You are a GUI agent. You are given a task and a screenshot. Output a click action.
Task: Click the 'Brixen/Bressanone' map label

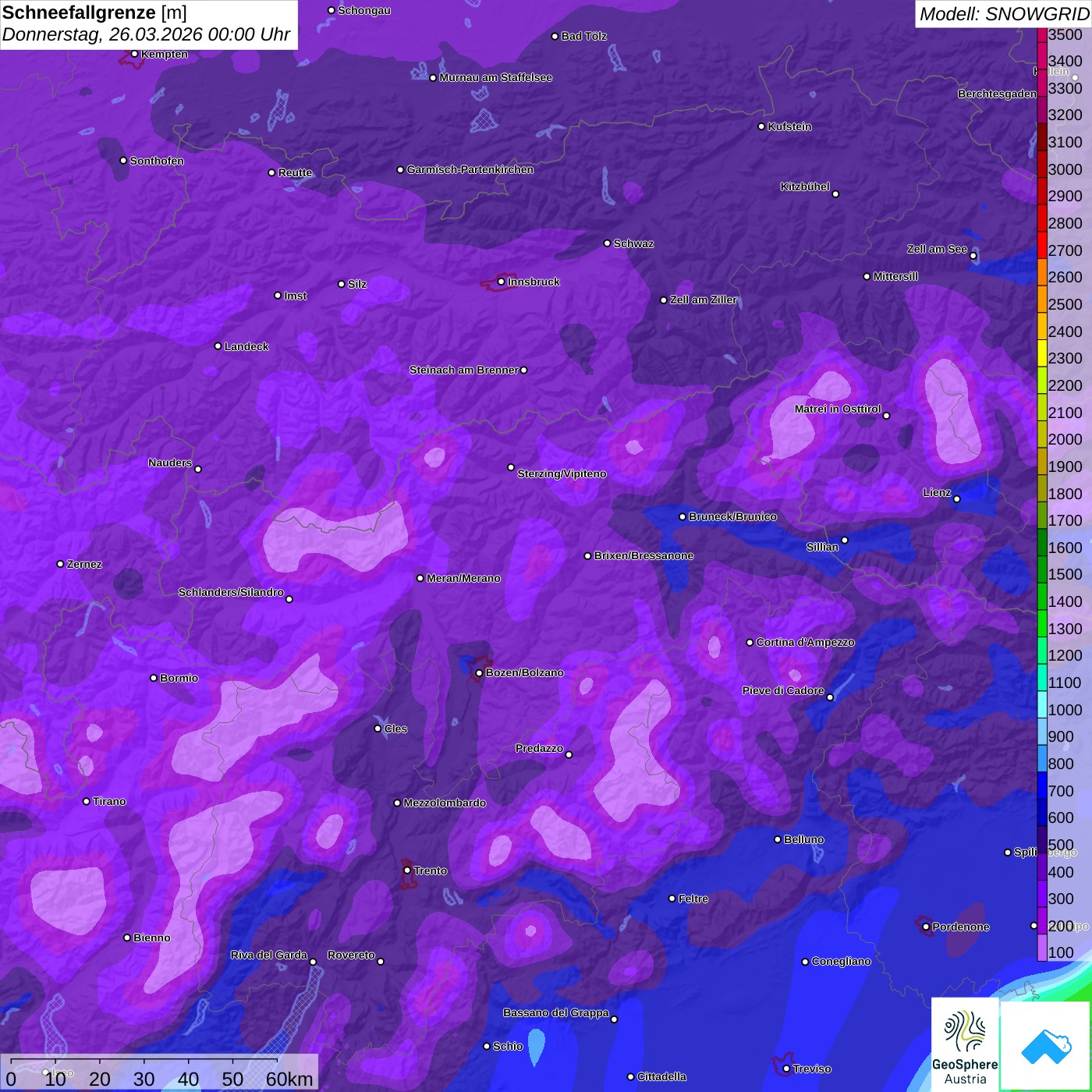click(x=643, y=555)
